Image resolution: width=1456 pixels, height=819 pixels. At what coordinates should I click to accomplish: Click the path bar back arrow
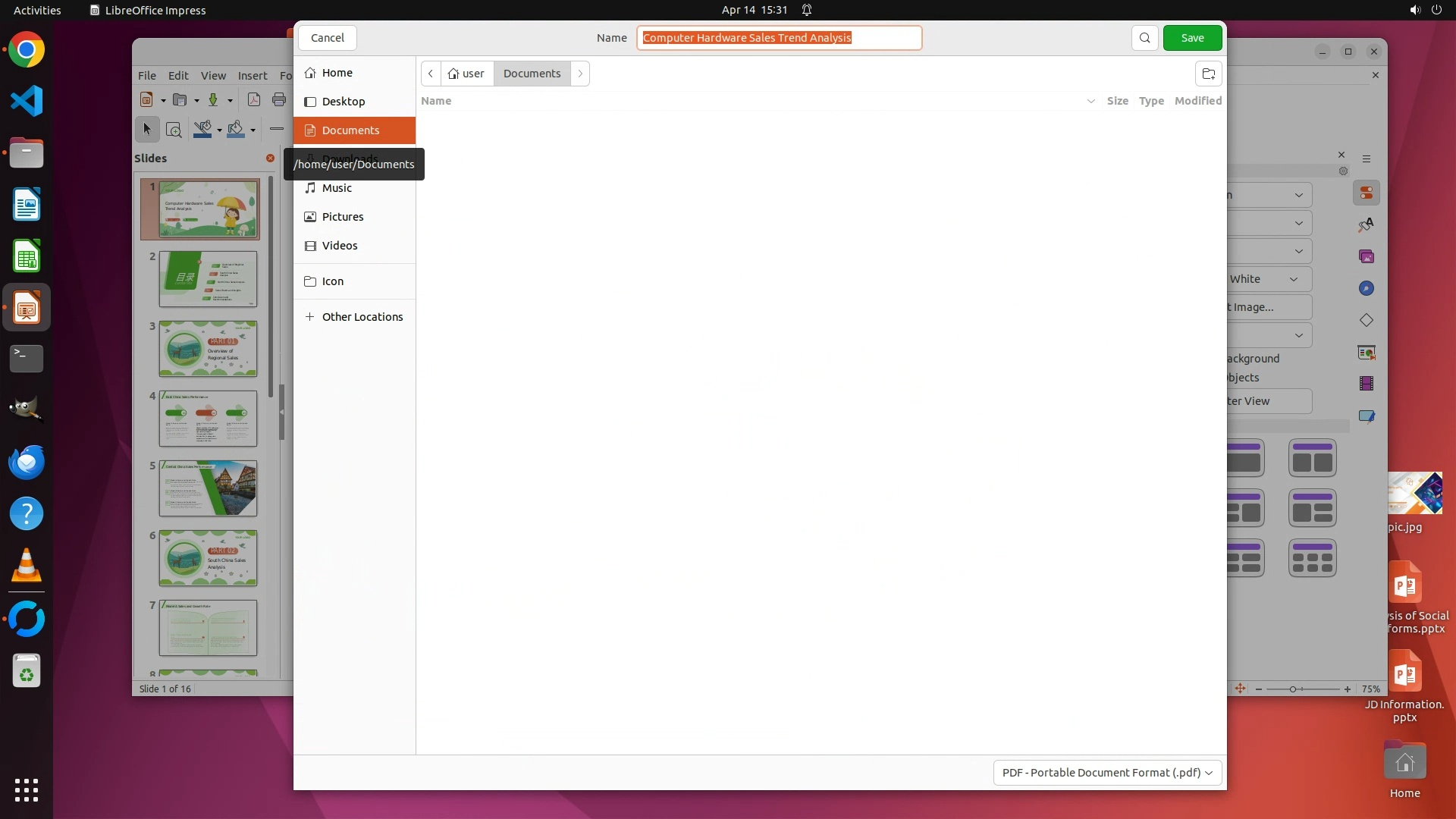431,74
